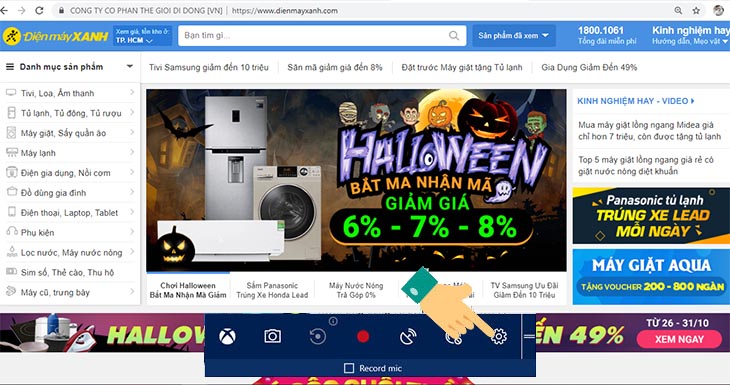
Task: Click the search magnifier in search box
Action: coord(454,36)
